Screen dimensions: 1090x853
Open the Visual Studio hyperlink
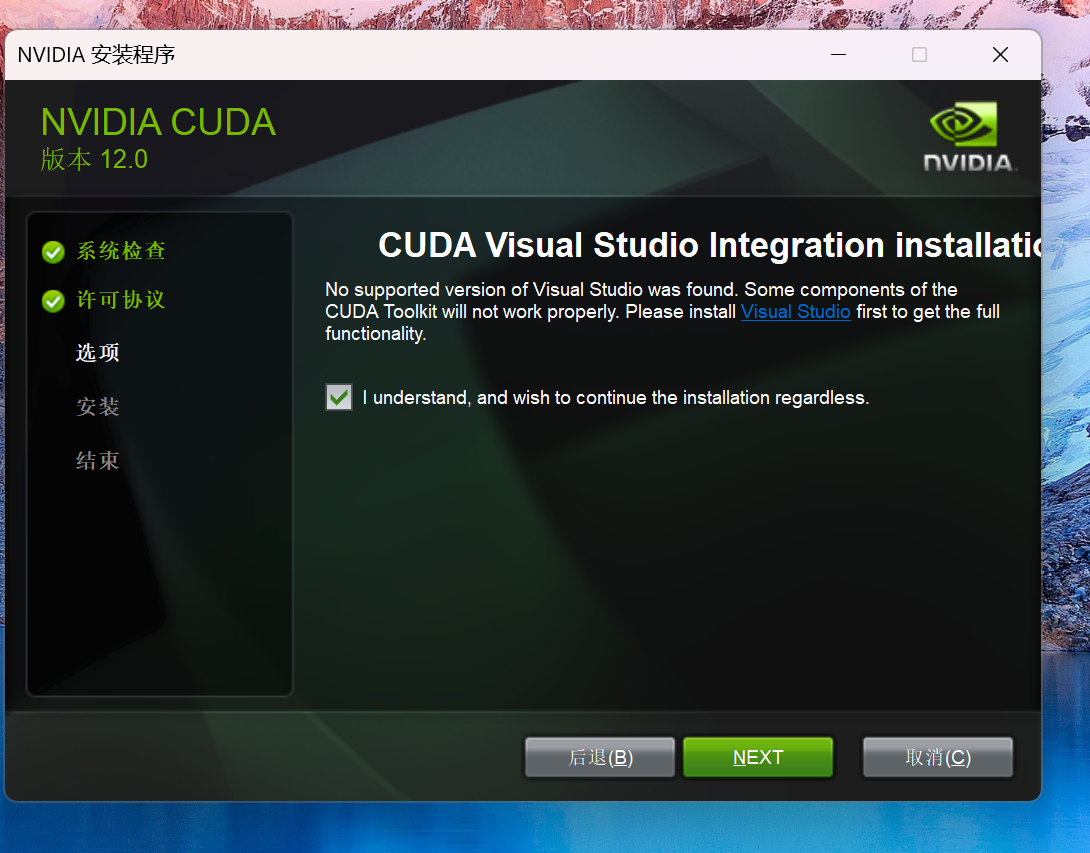click(795, 311)
